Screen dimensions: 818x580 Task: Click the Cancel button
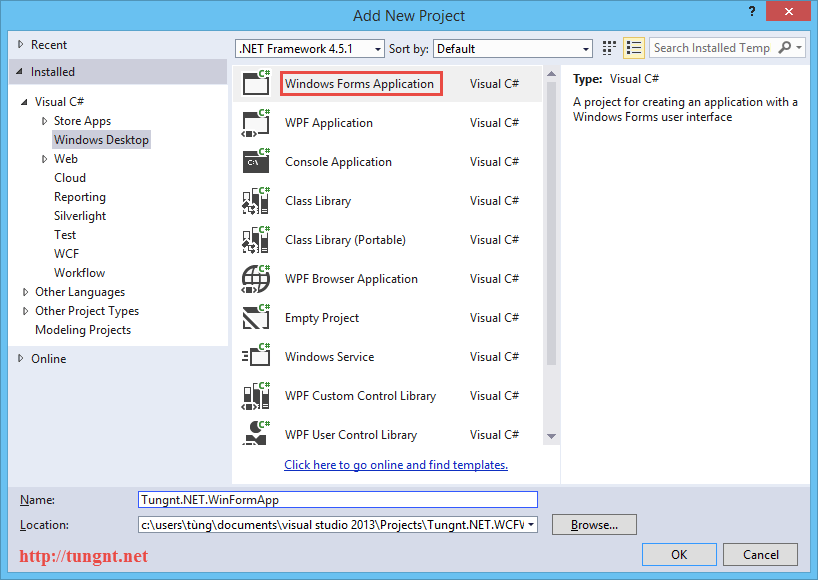click(x=761, y=554)
